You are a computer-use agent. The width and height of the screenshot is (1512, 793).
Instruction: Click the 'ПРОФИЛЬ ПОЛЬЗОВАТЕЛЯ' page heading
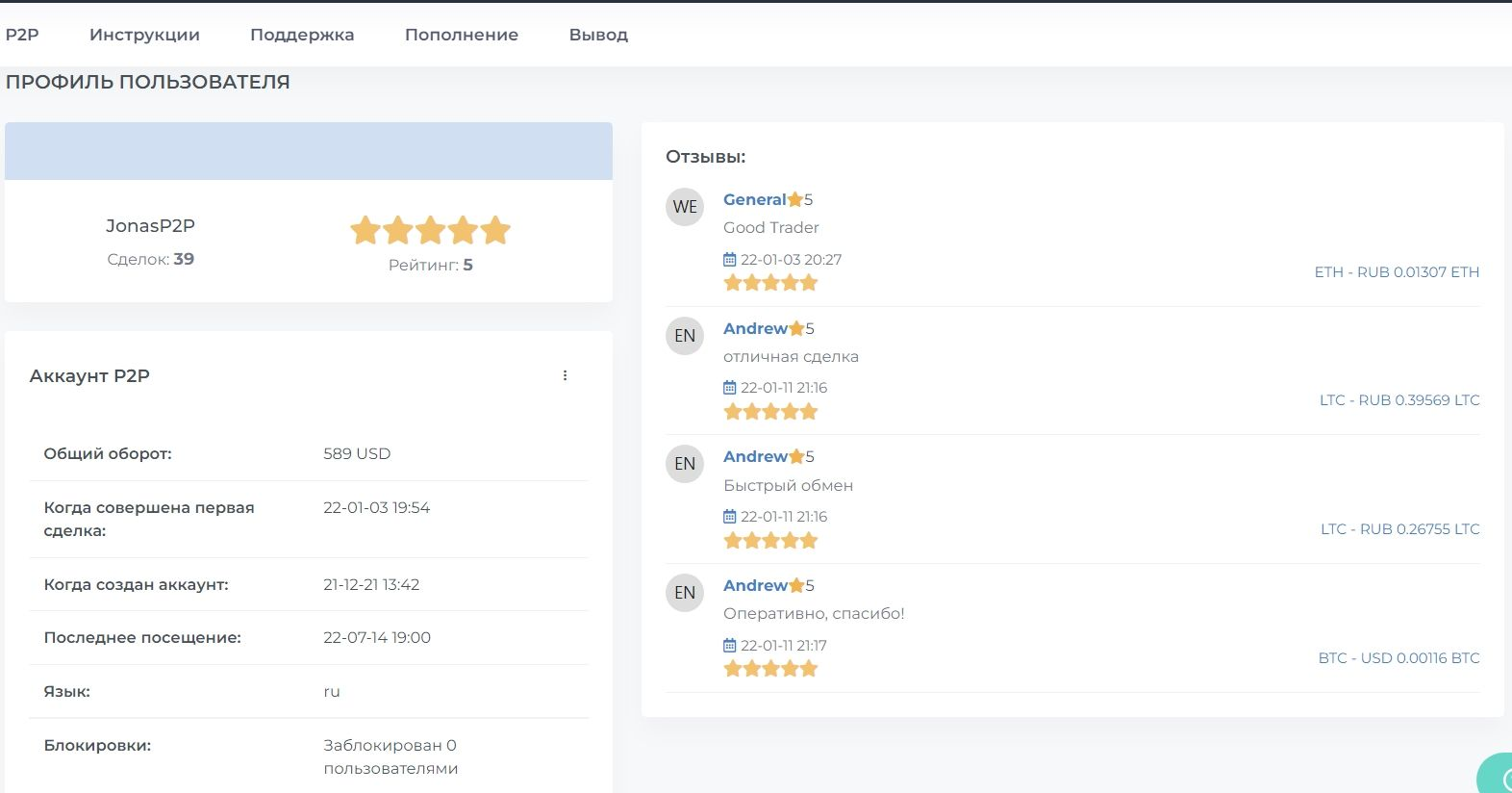click(x=147, y=82)
